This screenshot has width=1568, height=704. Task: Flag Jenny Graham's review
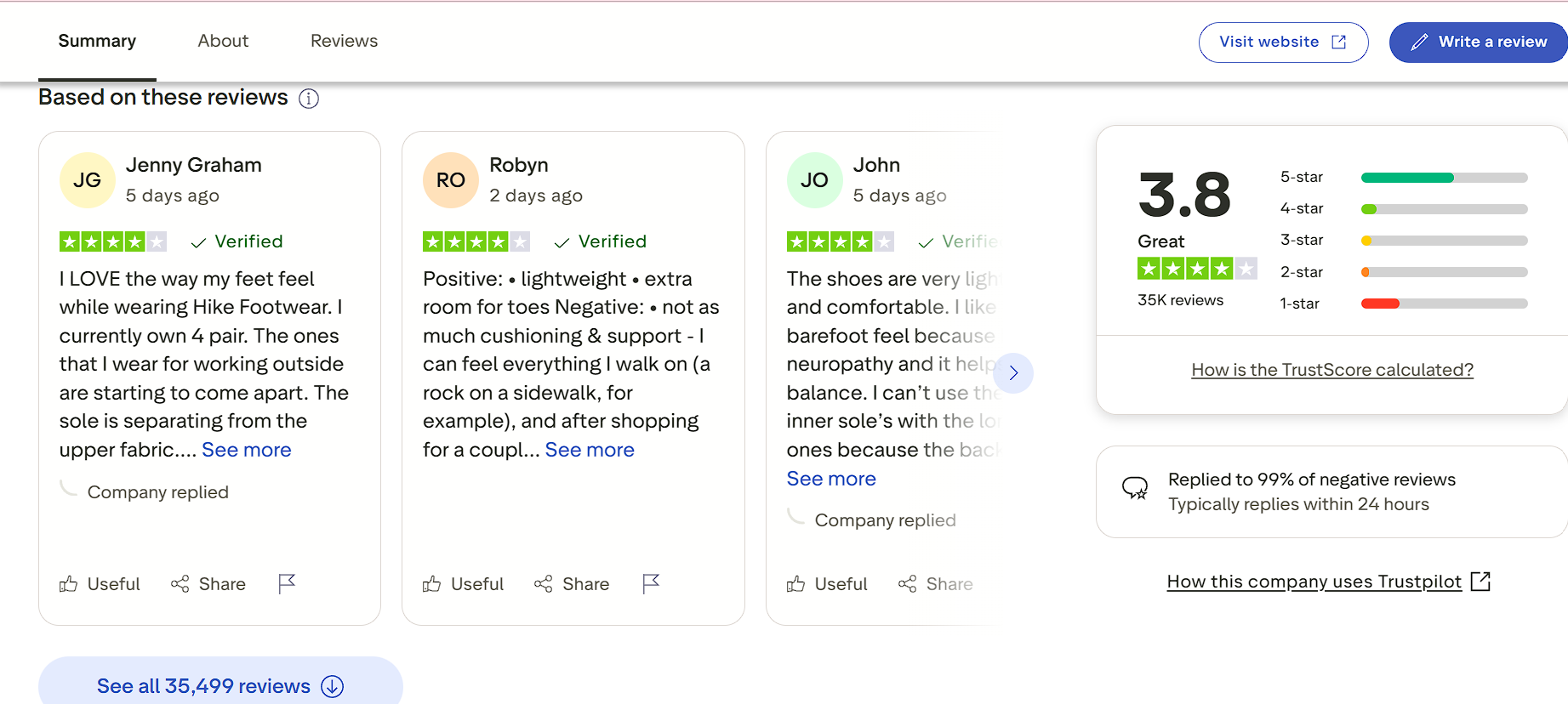click(287, 583)
